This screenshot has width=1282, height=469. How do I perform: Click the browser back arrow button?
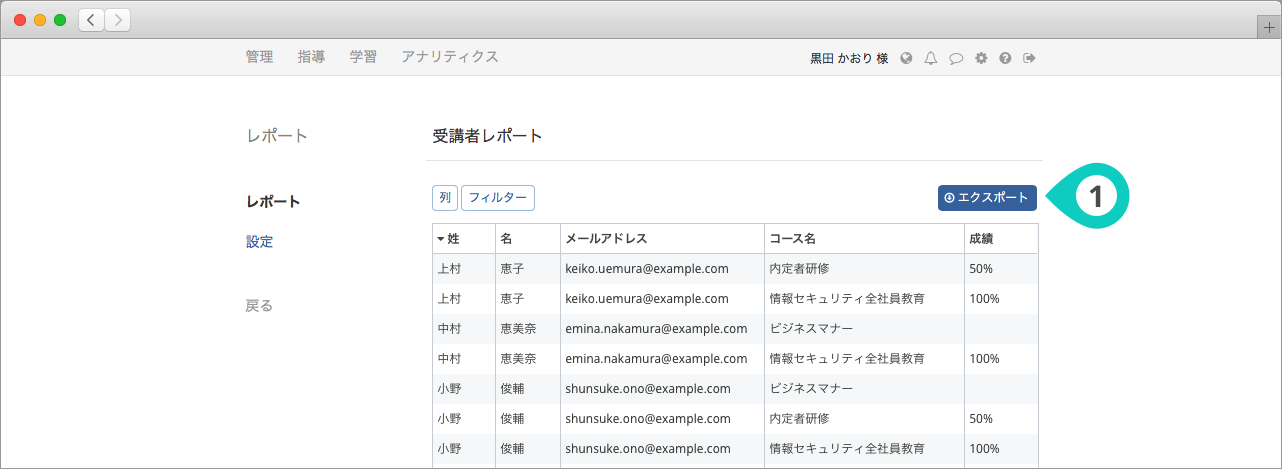coord(91,19)
